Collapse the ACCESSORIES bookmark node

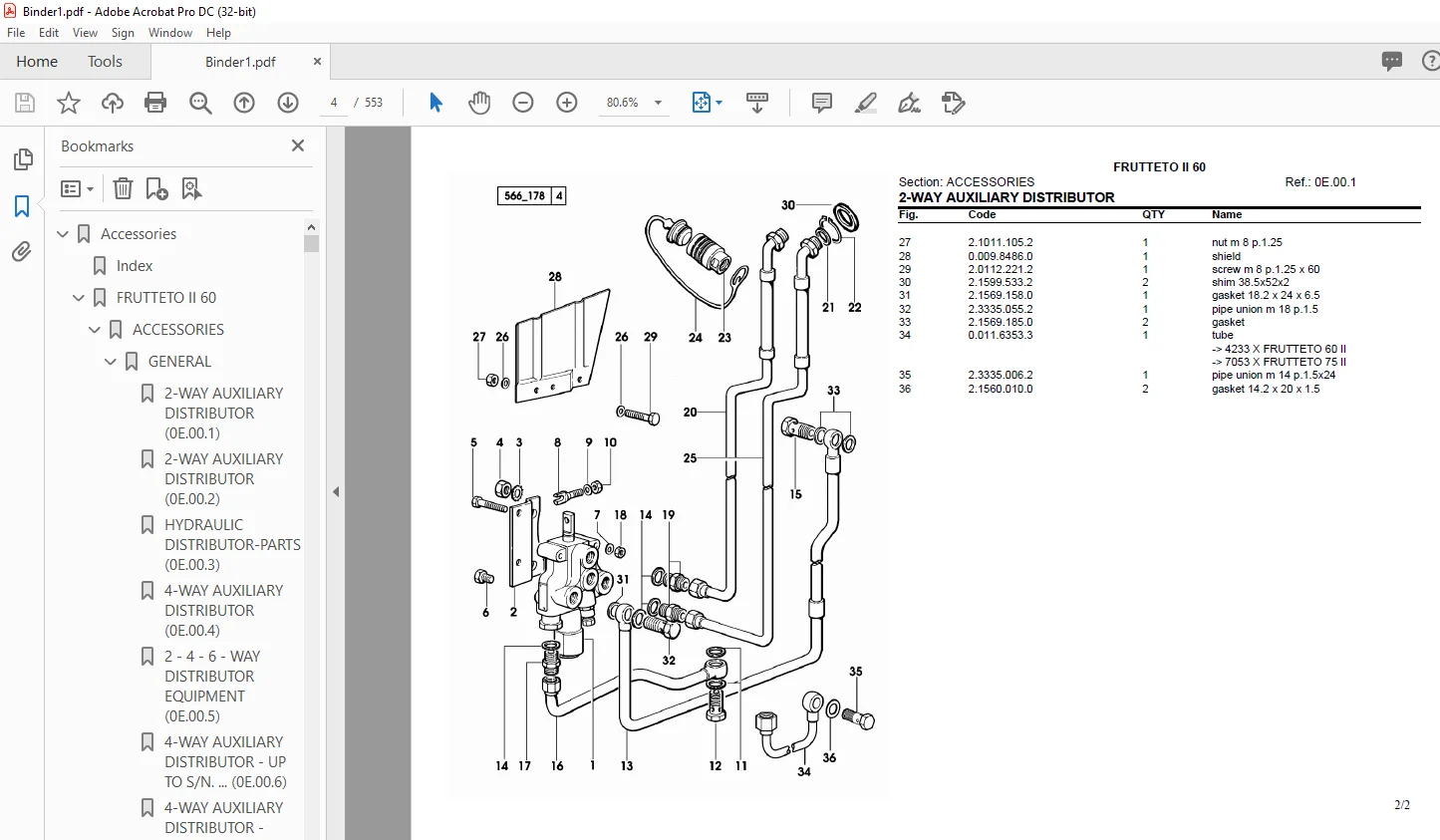[x=95, y=330]
